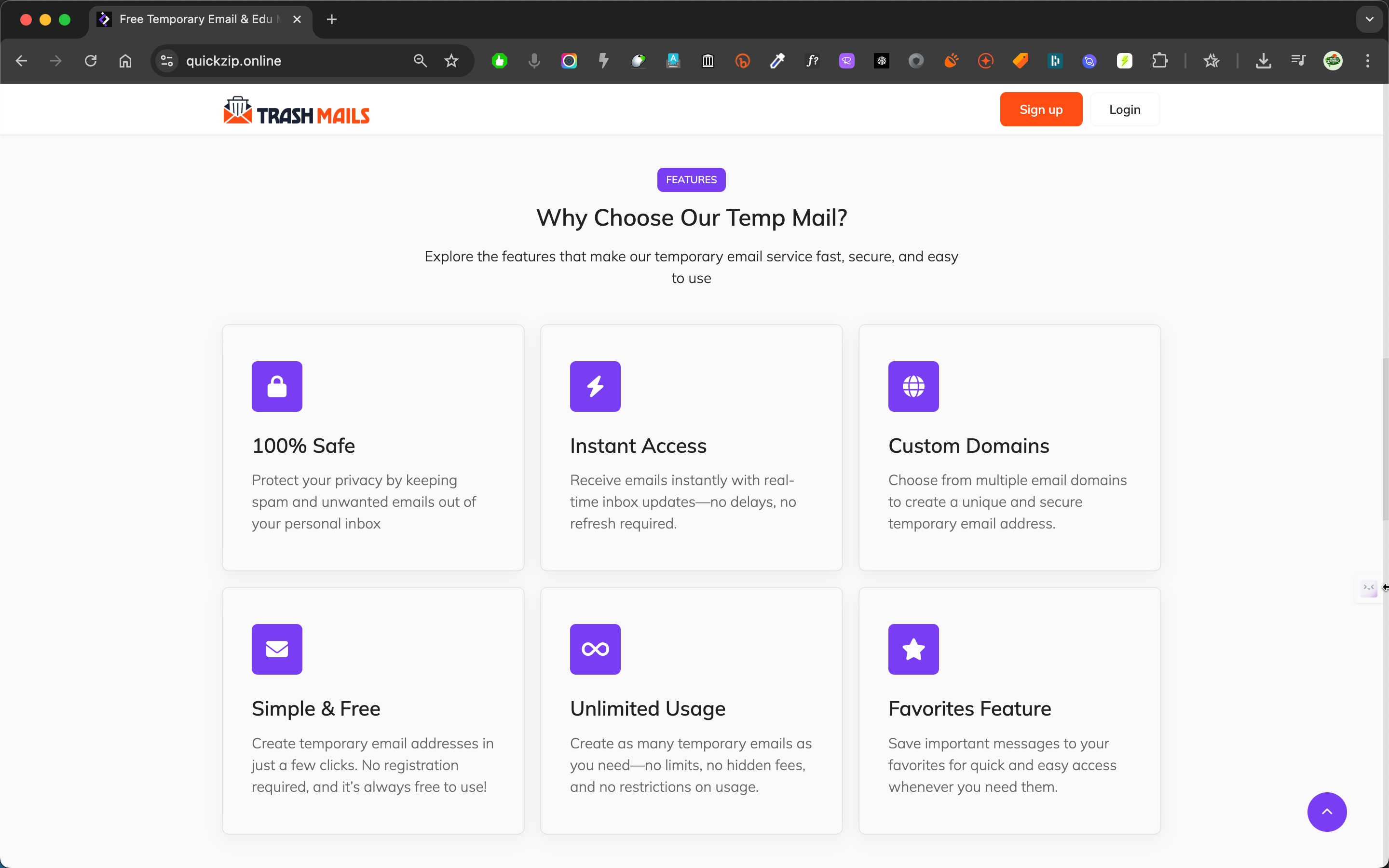This screenshot has height=868, width=1389.
Task: Open a new browser tab
Action: (x=331, y=19)
